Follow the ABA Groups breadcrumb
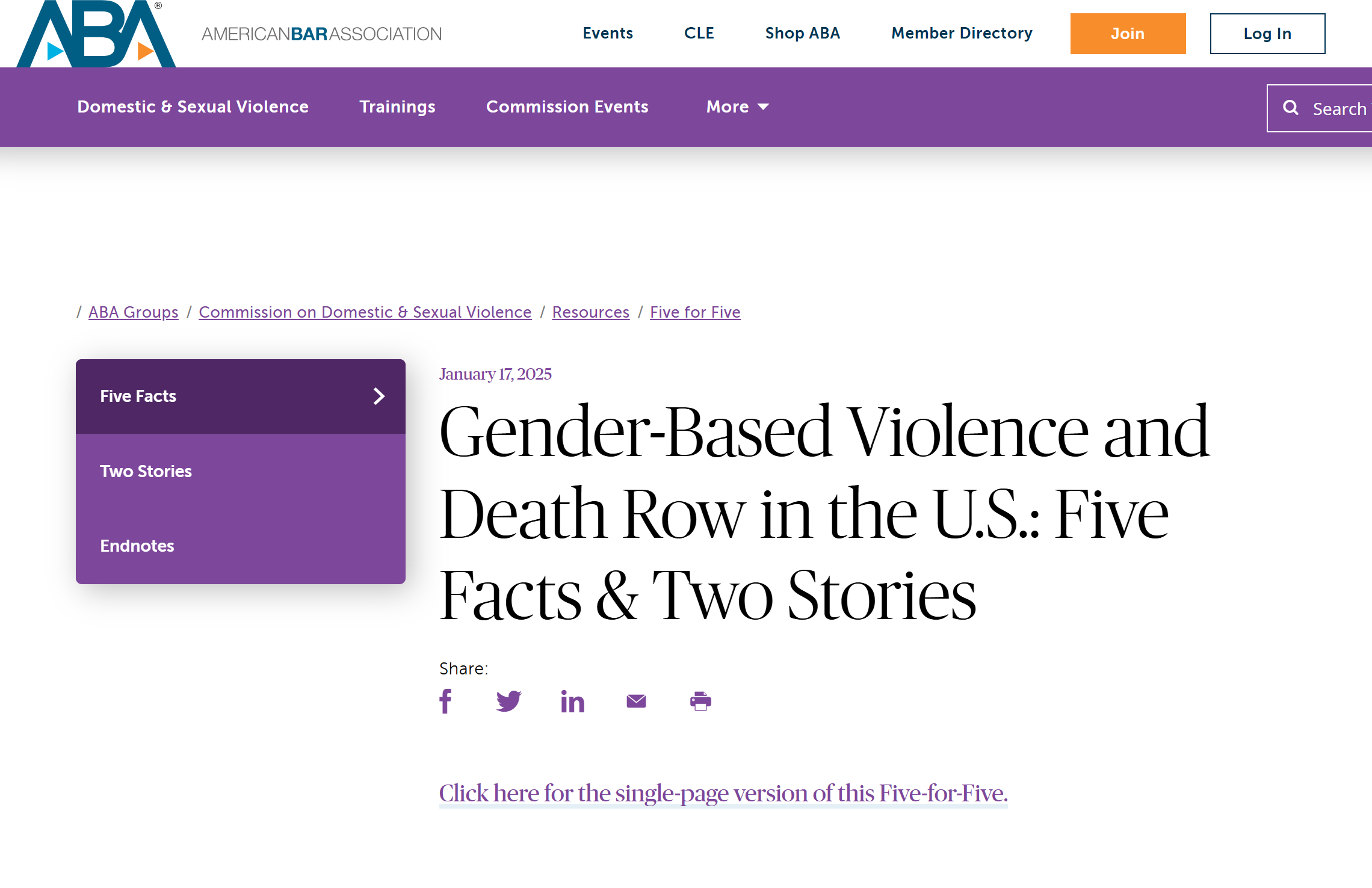Viewport: 1372px width, 888px height. [x=134, y=312]
